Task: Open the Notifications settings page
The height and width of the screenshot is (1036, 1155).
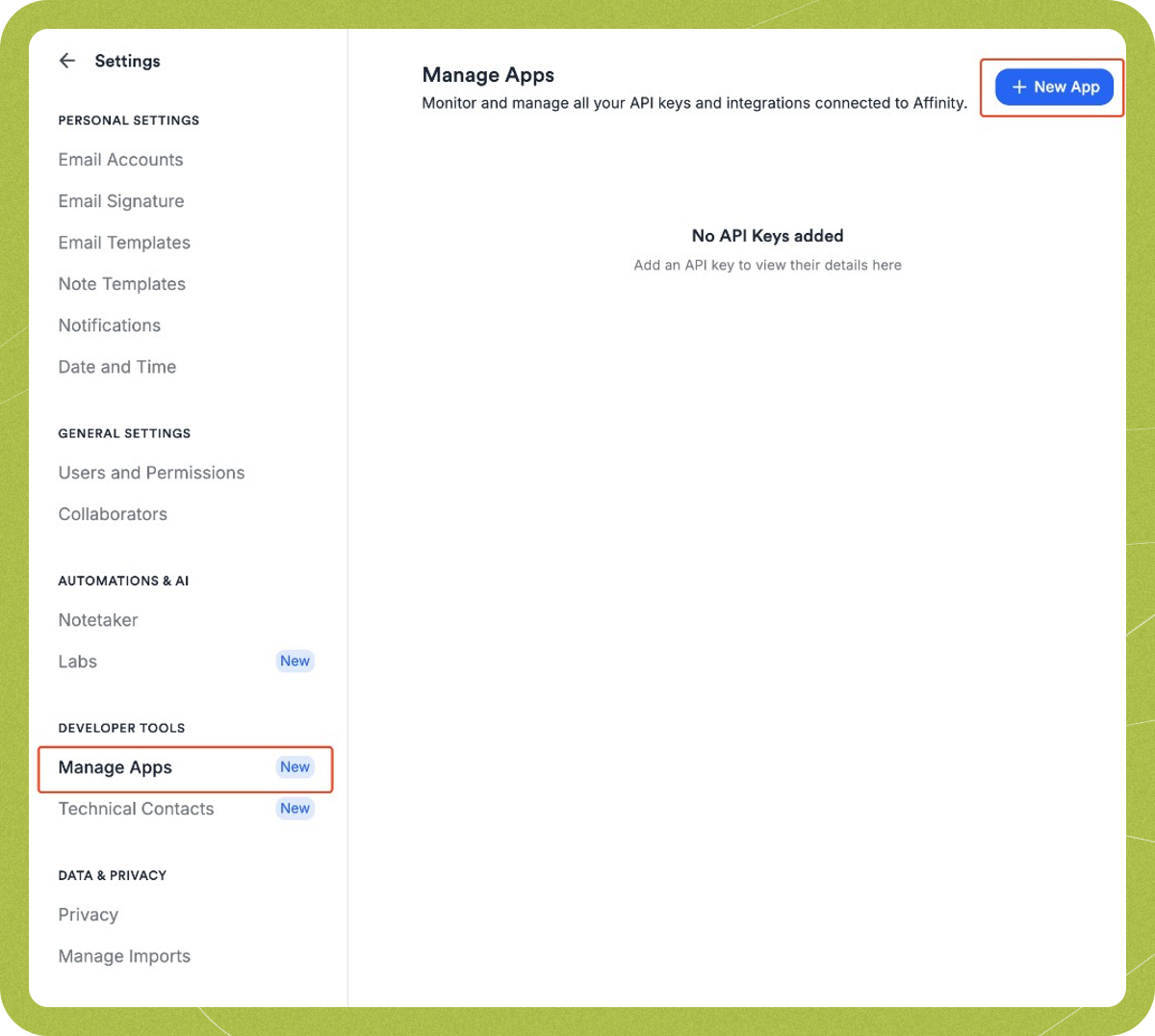Action: click(109, 325)
